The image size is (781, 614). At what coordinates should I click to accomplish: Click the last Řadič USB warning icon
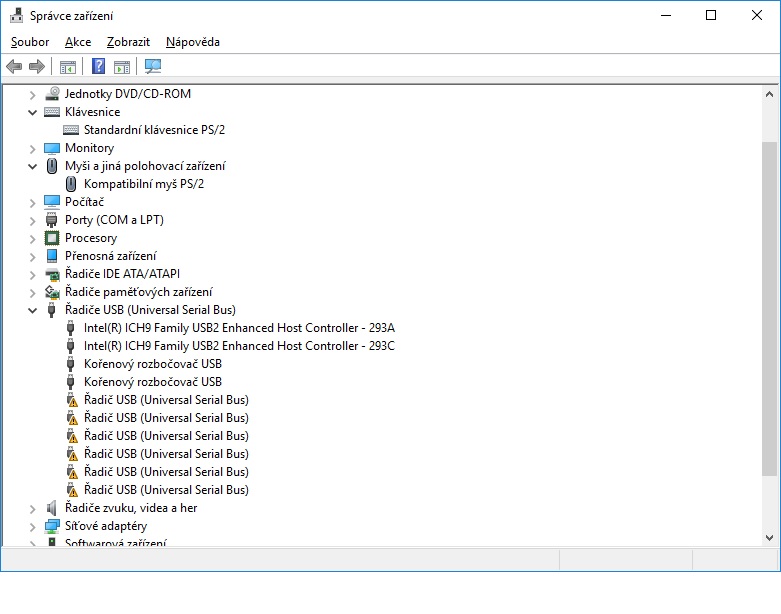(x=72, y=490)
